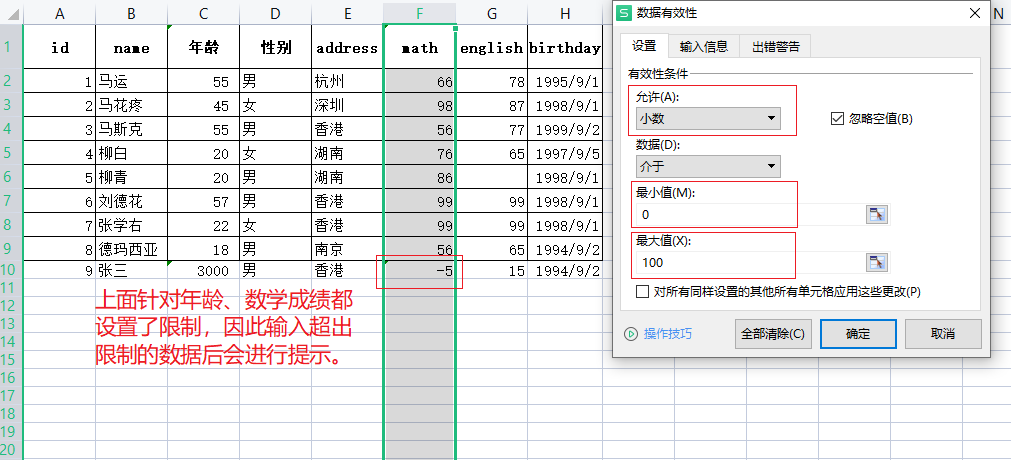This screenshot has width=1011, height=460.
Task: Toggle the 忽略空值 checkbox
Action: (x=838, y=118)
